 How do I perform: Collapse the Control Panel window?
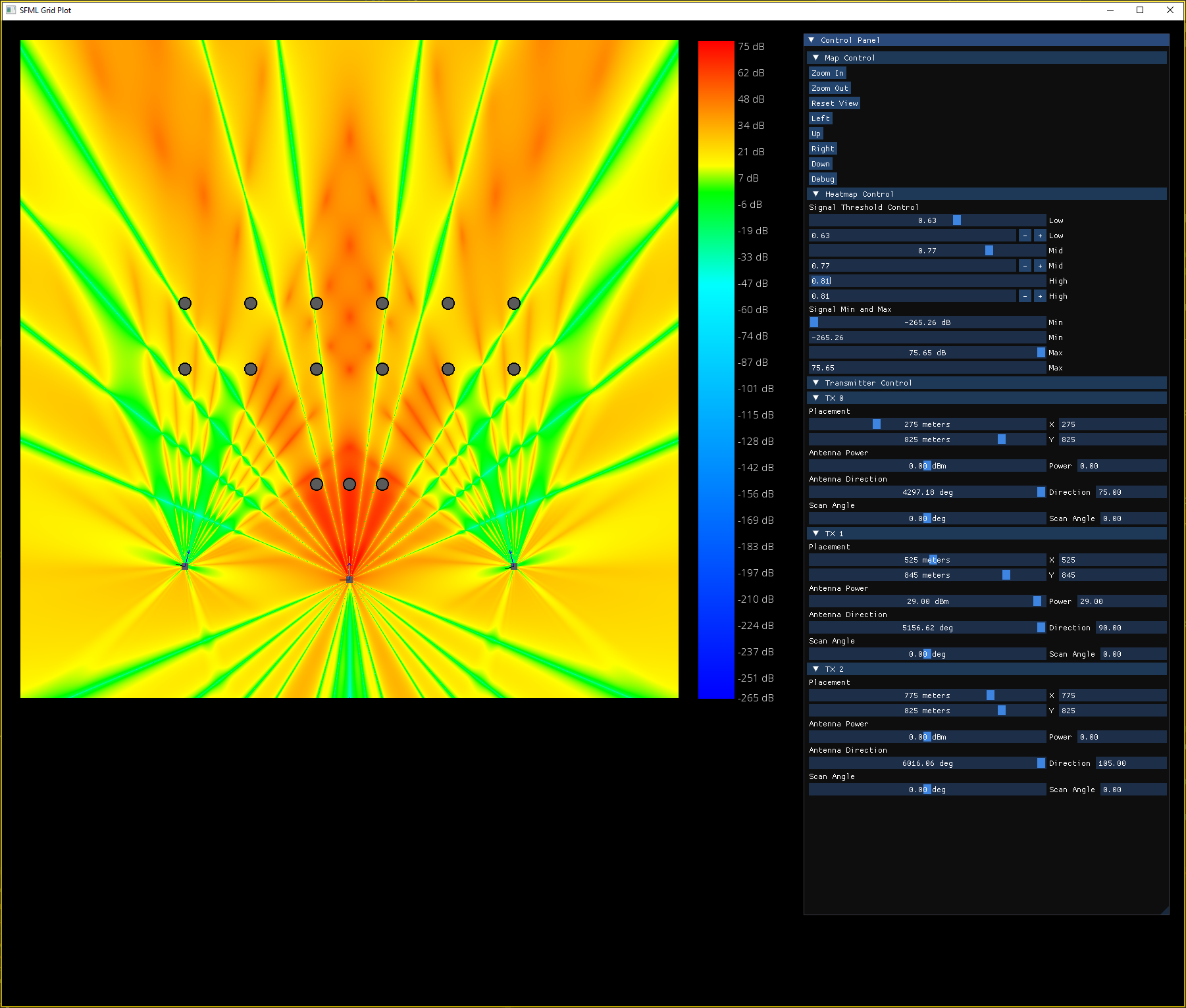pos(812,40)
